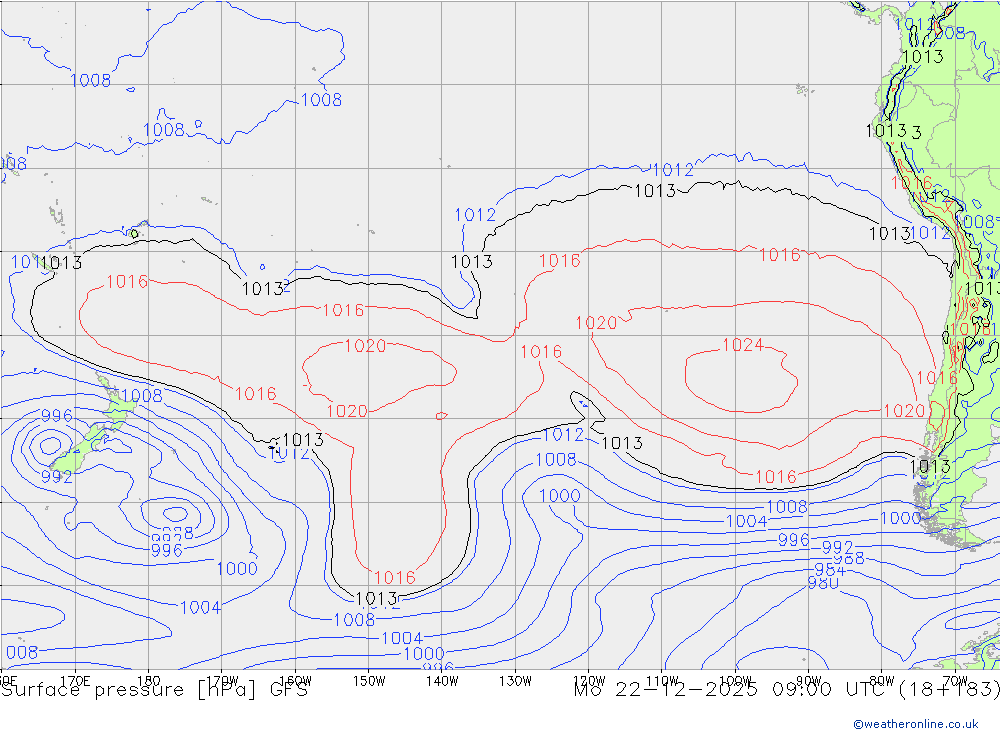Click the small closed contour right of the lower 1020 label
This screenshot has height=733, width=1000.
[x=441, y=416]
